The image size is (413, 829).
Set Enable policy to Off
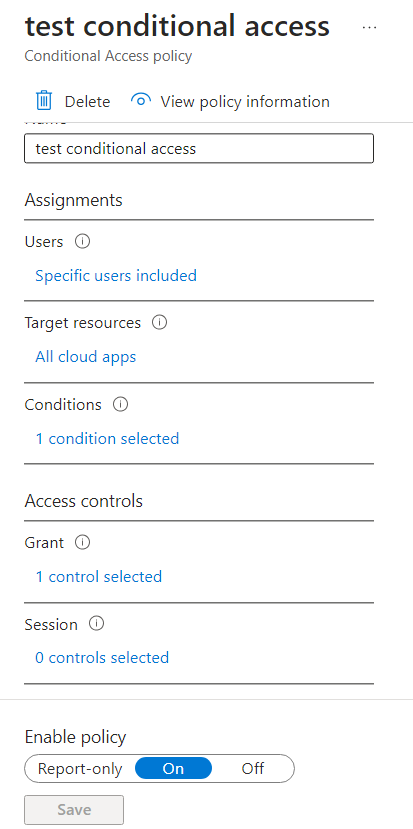pos(253,768)
